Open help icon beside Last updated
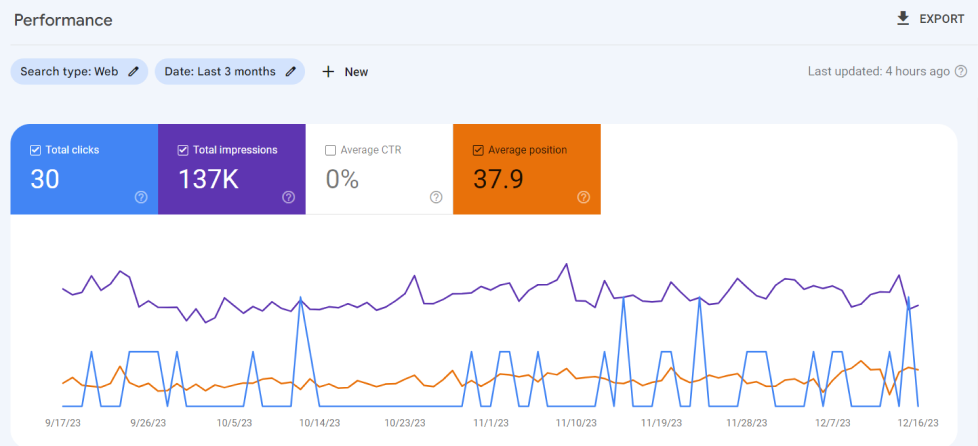Screen dimensions: 978x446 pyautogui.click(x=961, y=72)
